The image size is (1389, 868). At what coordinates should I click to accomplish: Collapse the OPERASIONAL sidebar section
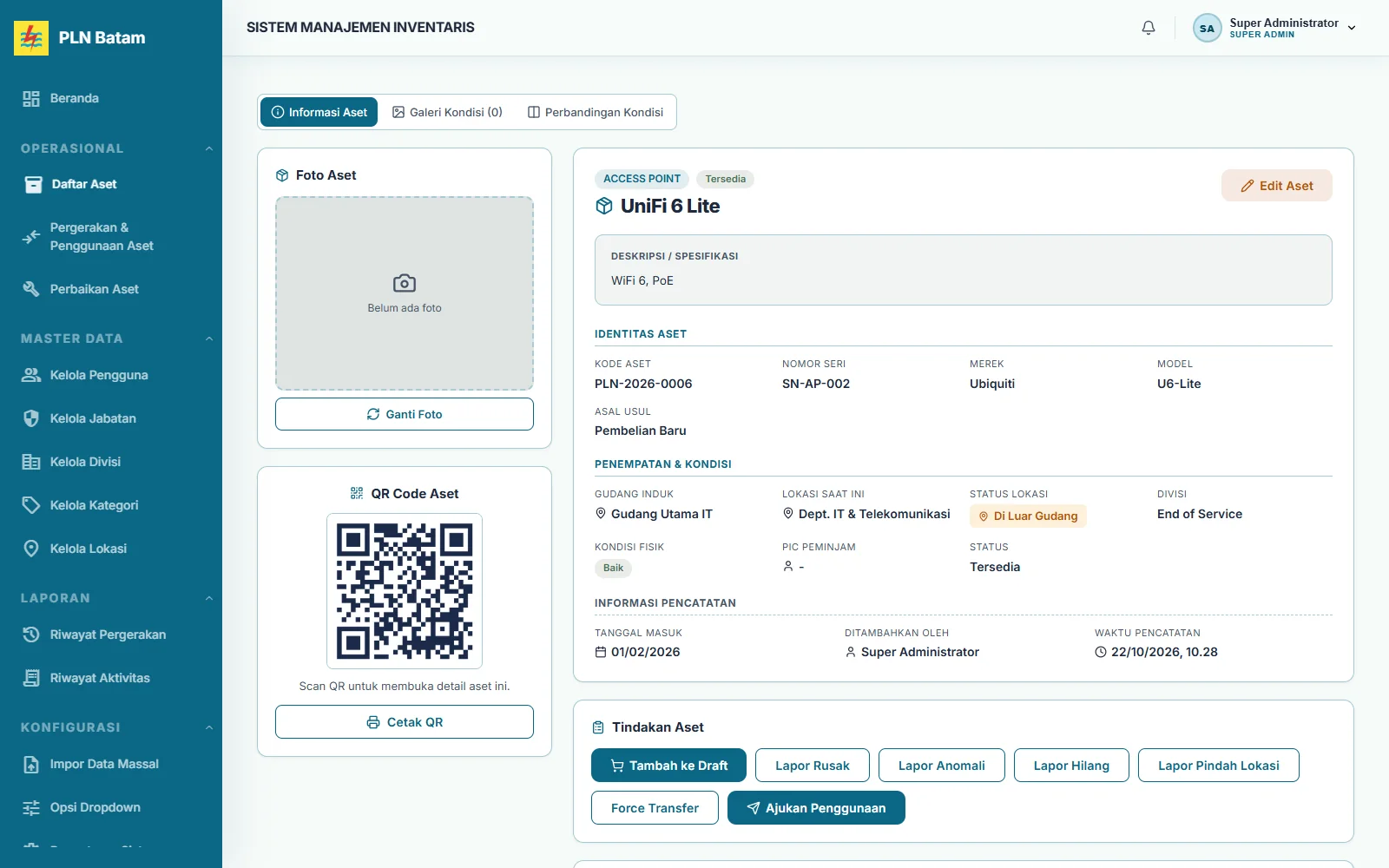[x=208, y=148]
